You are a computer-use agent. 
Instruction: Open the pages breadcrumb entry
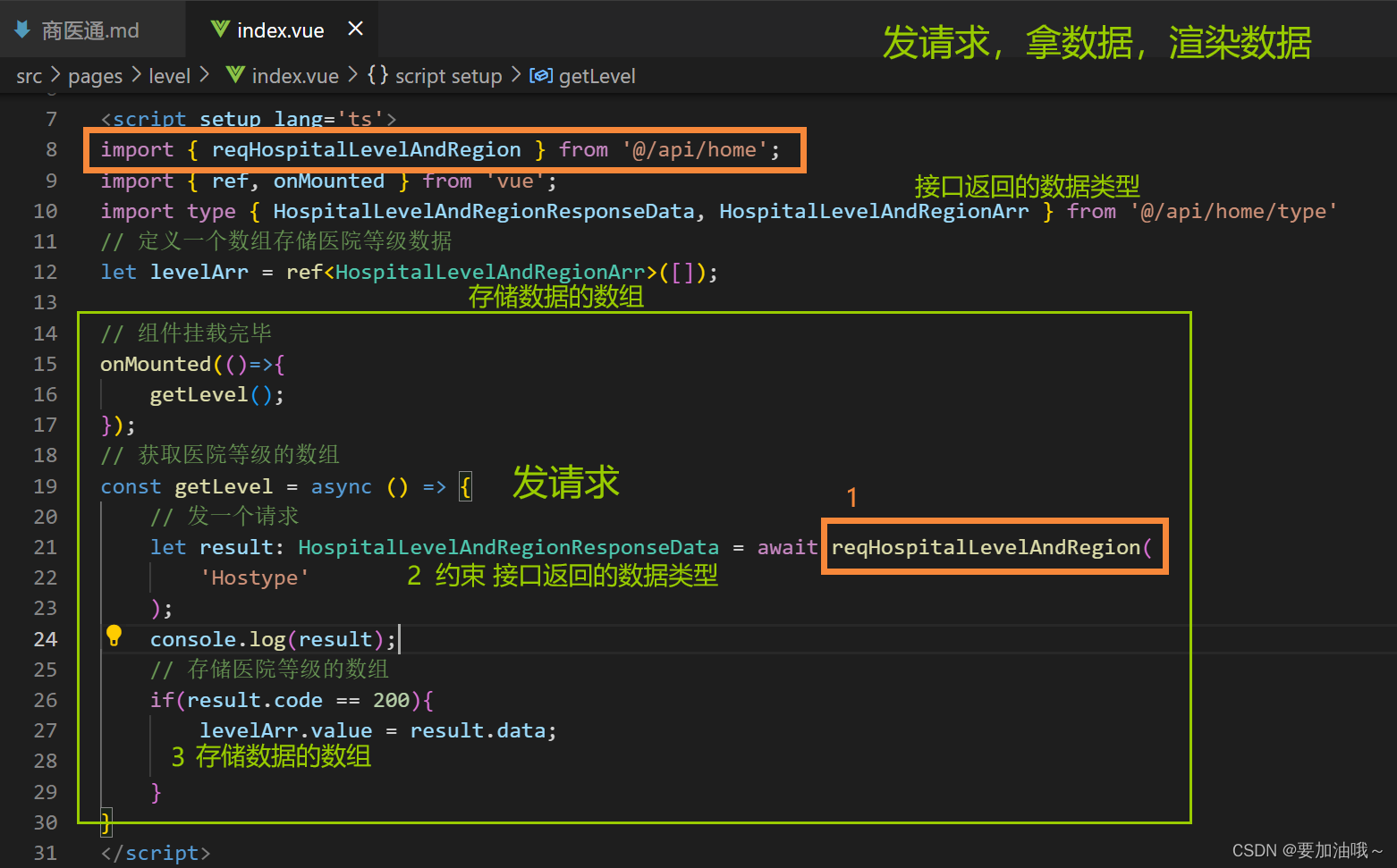[95, 76]
